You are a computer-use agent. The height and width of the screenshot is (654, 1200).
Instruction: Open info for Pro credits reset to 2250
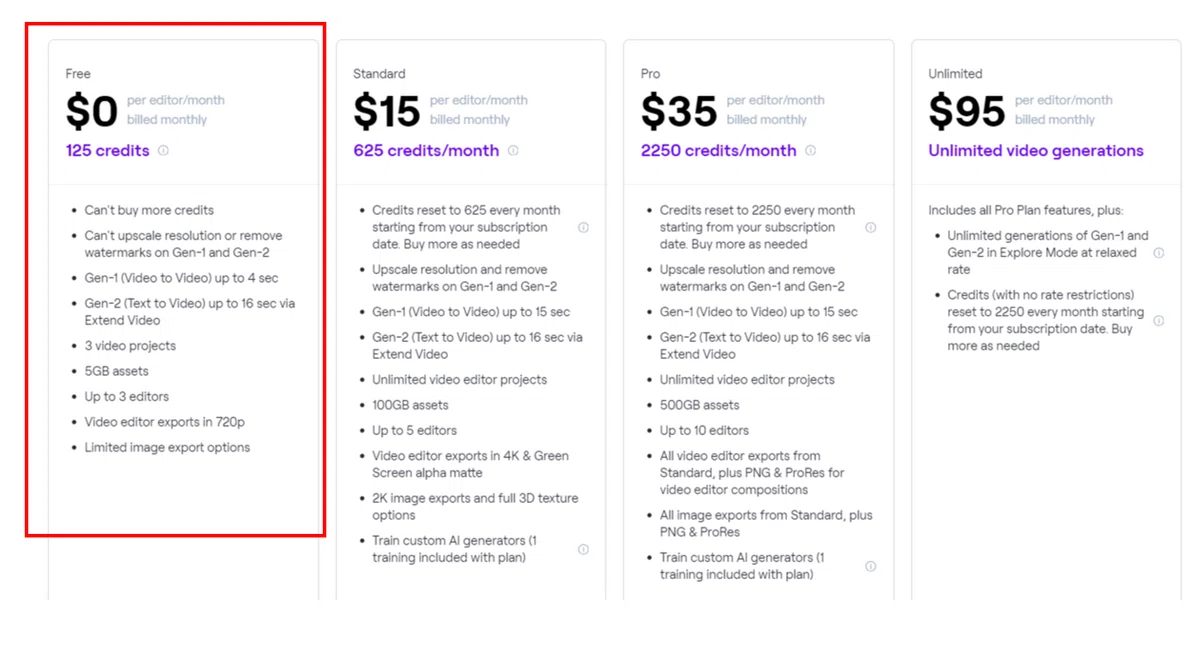[x=871, y=227]
